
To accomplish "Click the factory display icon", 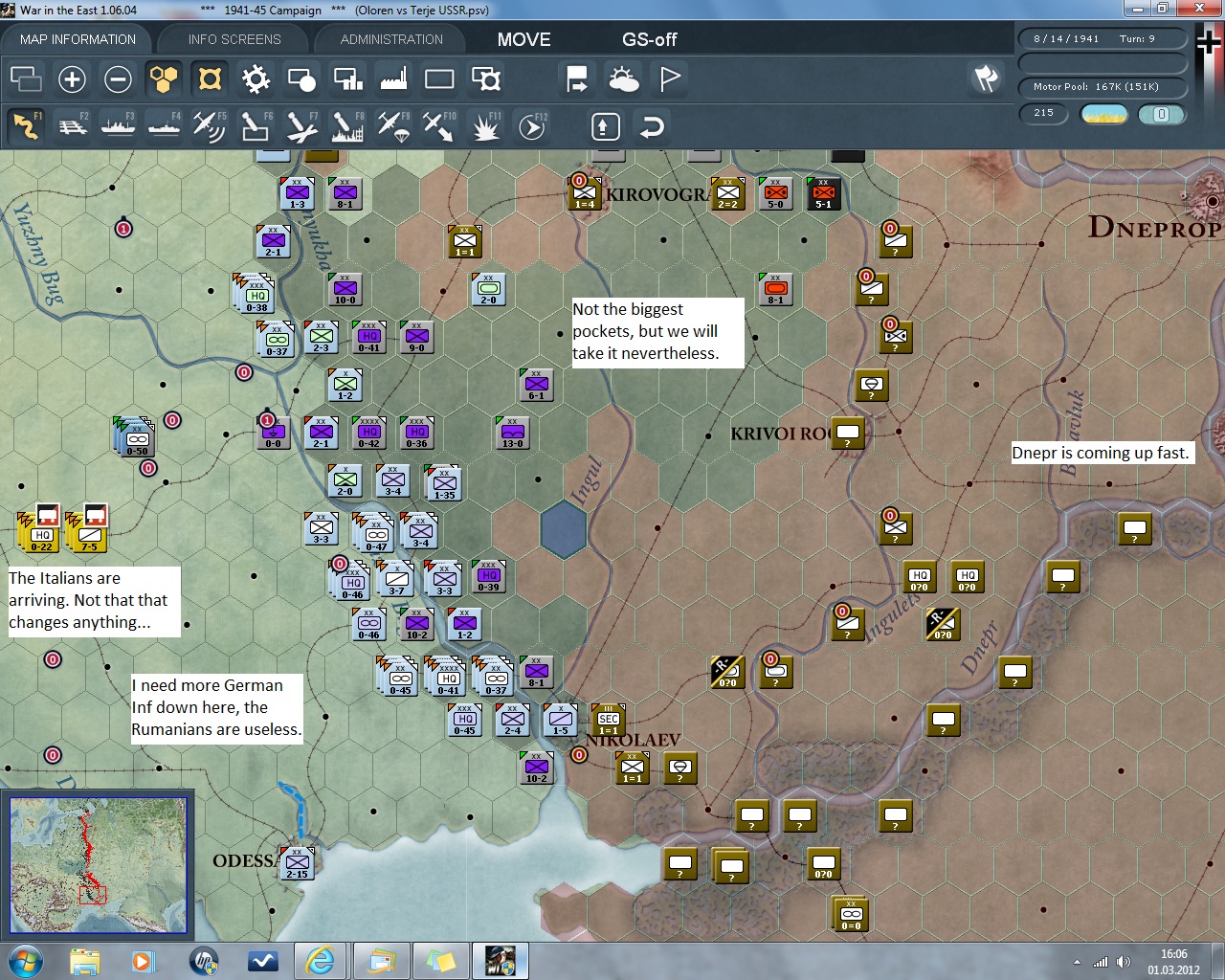I will pyautogui.click(x=393, y=79).
